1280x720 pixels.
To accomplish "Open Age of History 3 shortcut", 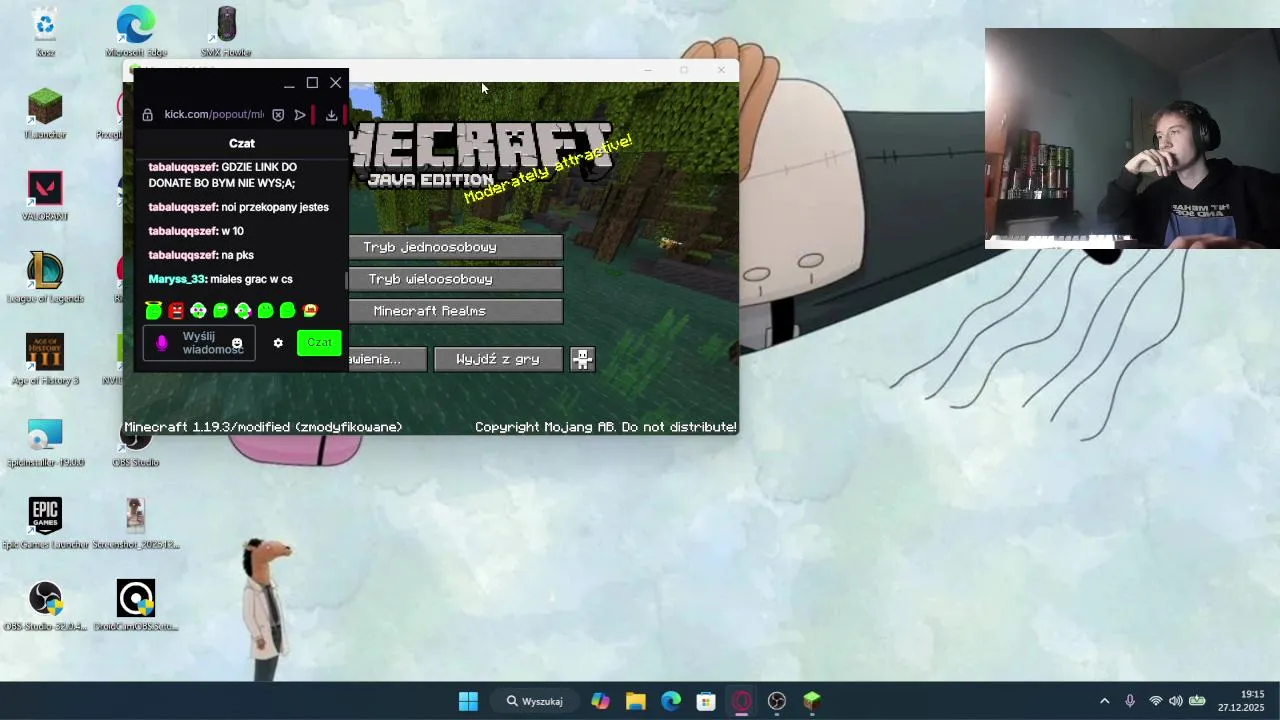I will (x=45, y=360).
